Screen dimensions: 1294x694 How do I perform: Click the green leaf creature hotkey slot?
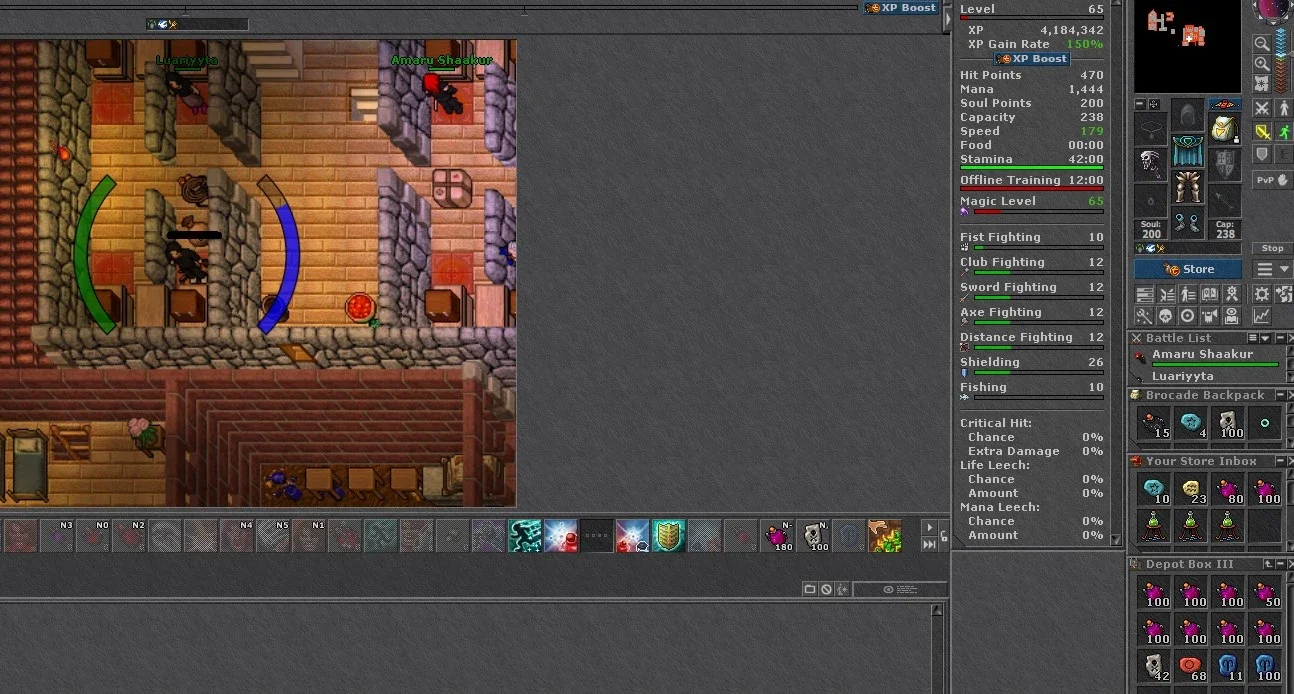click(x=885, y=536)
